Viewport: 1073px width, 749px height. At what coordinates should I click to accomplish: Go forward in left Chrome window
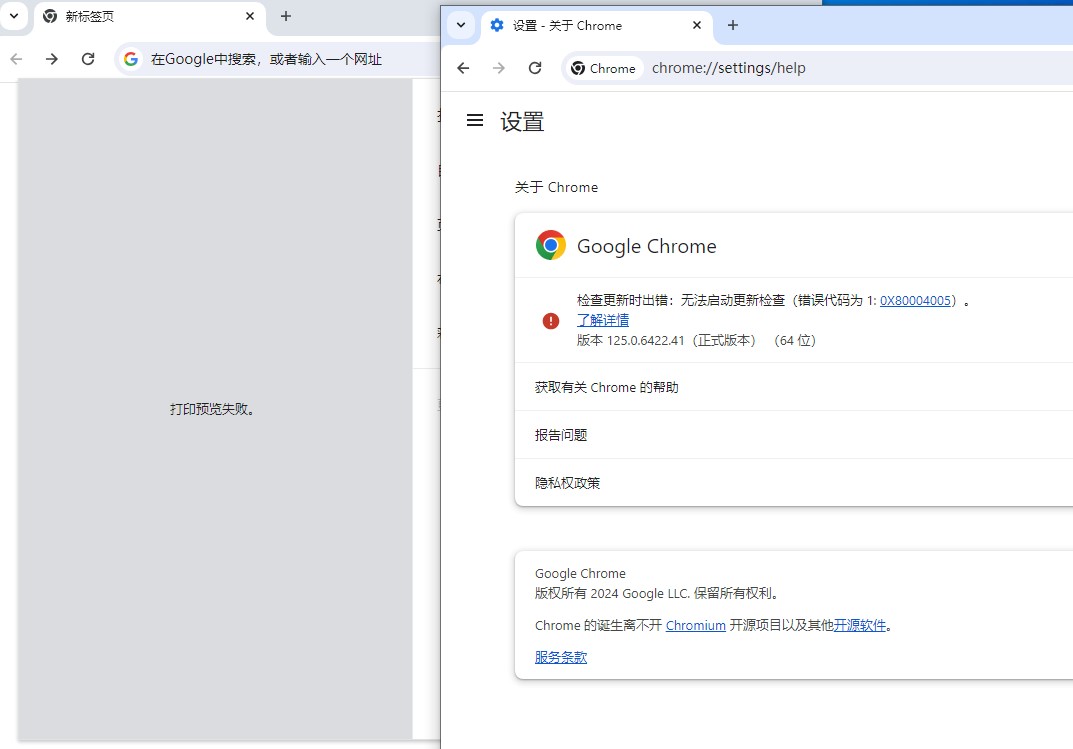[x=52, y=59]
